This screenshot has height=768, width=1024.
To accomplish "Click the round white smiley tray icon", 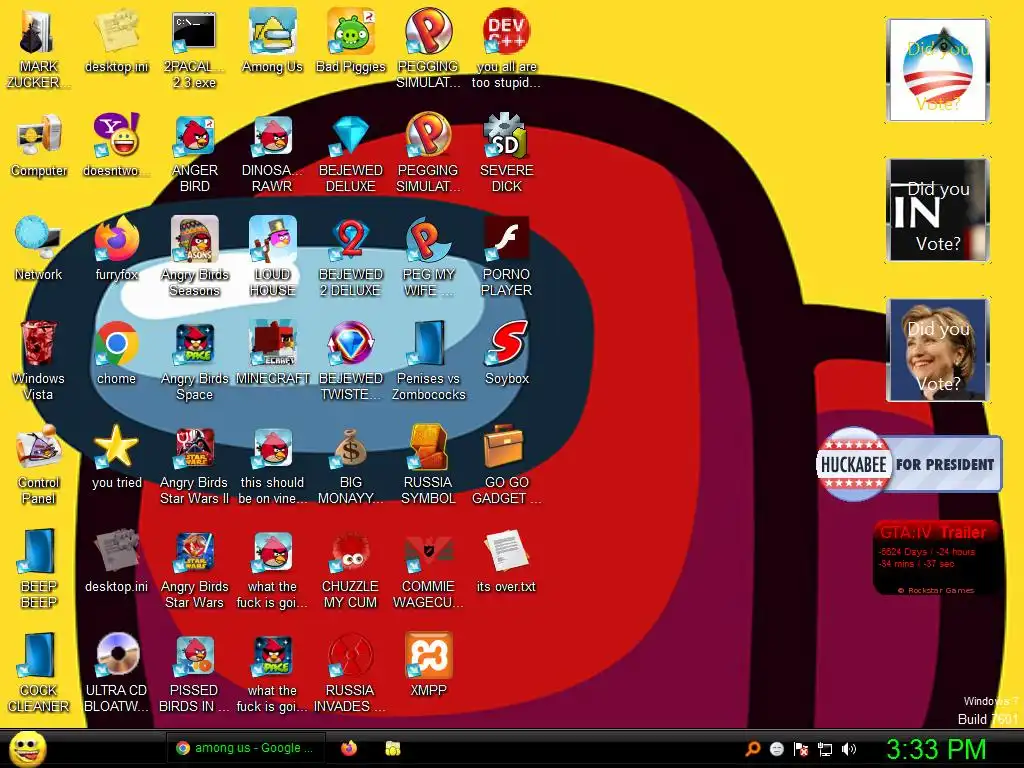I will click(776, 748).
